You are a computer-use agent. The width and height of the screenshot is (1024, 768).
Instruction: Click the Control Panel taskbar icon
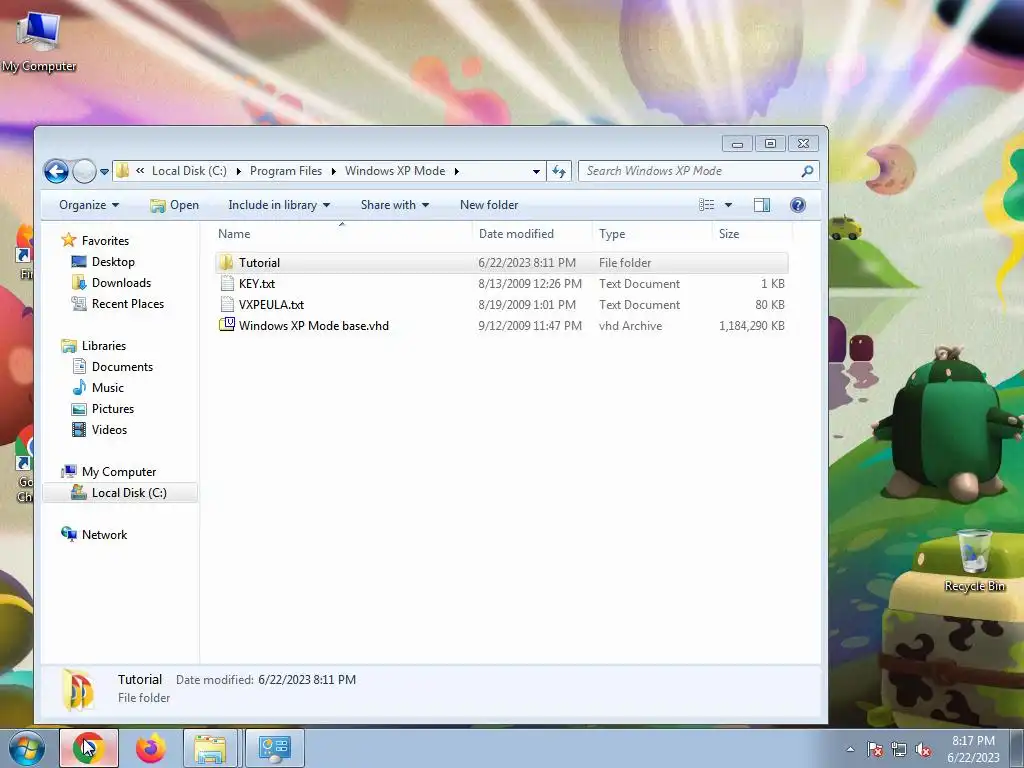275,748
